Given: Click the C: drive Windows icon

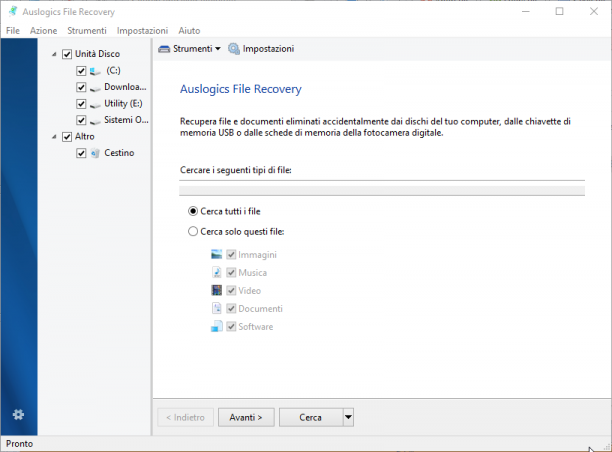Looking at the screenshot, I should (x=95, y=71).
